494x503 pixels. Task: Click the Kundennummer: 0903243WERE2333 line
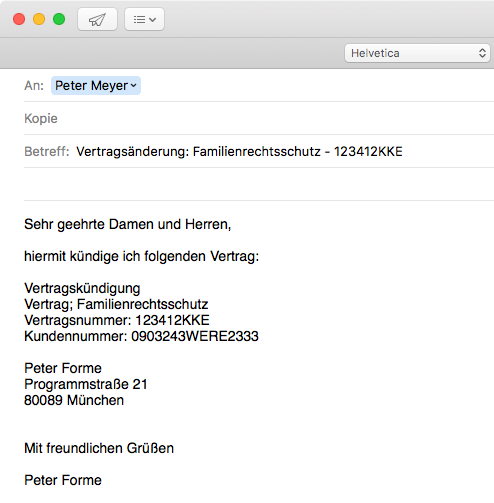[141, 336]
